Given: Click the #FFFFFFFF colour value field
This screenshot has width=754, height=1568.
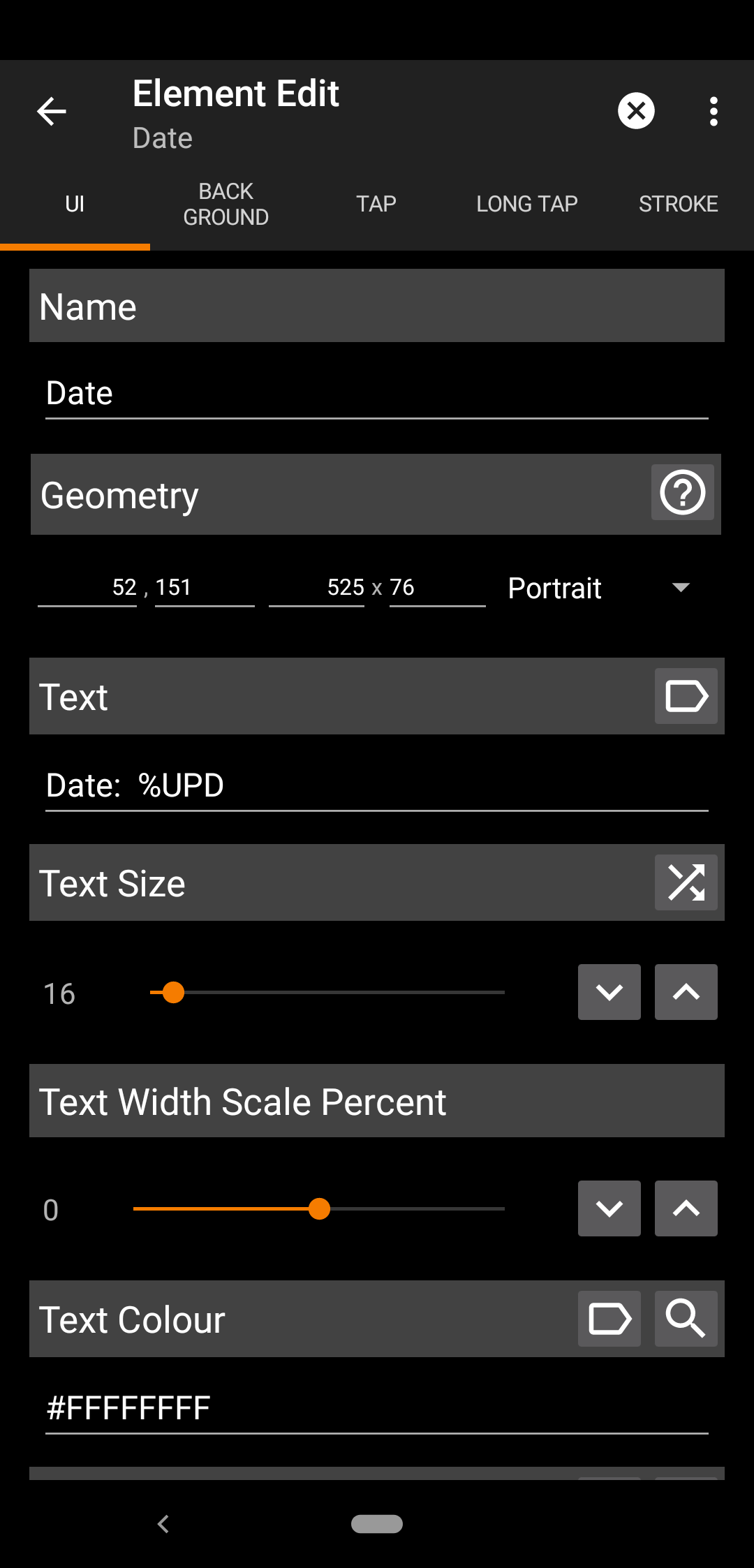Looking at the screenshot, I should [376, 1408].
